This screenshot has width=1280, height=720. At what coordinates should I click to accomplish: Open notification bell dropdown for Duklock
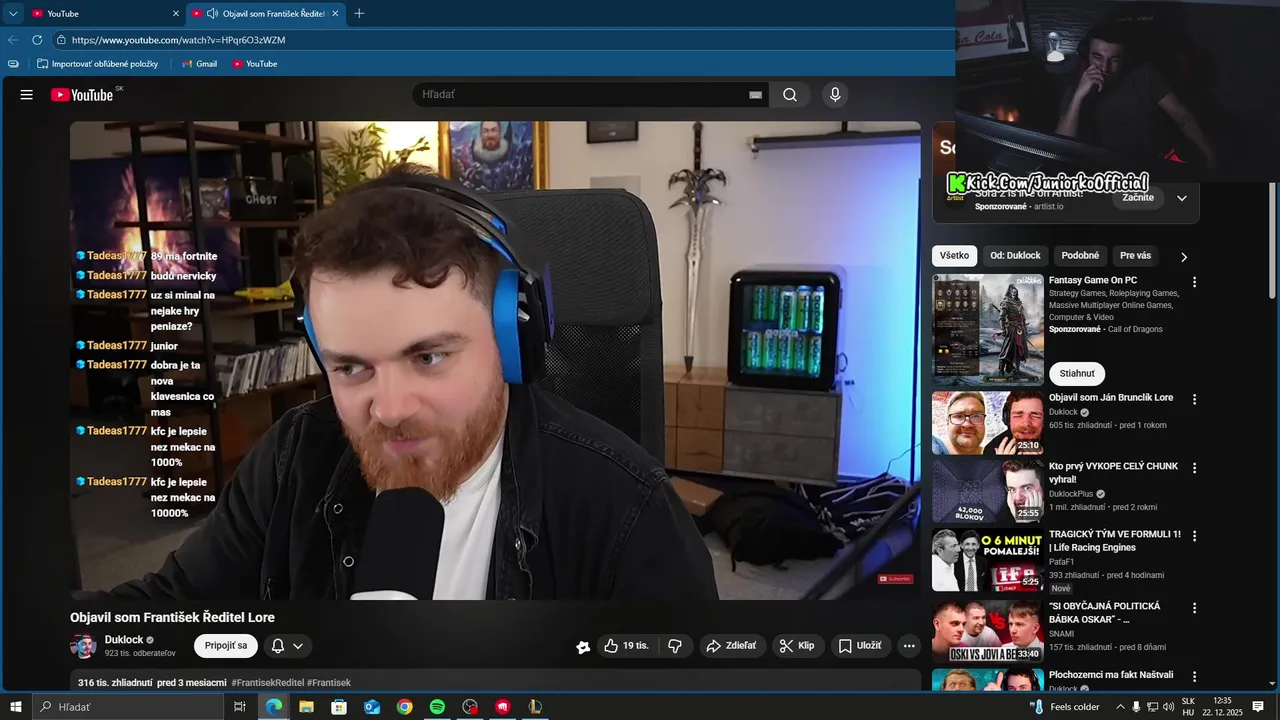pos(286,646)
